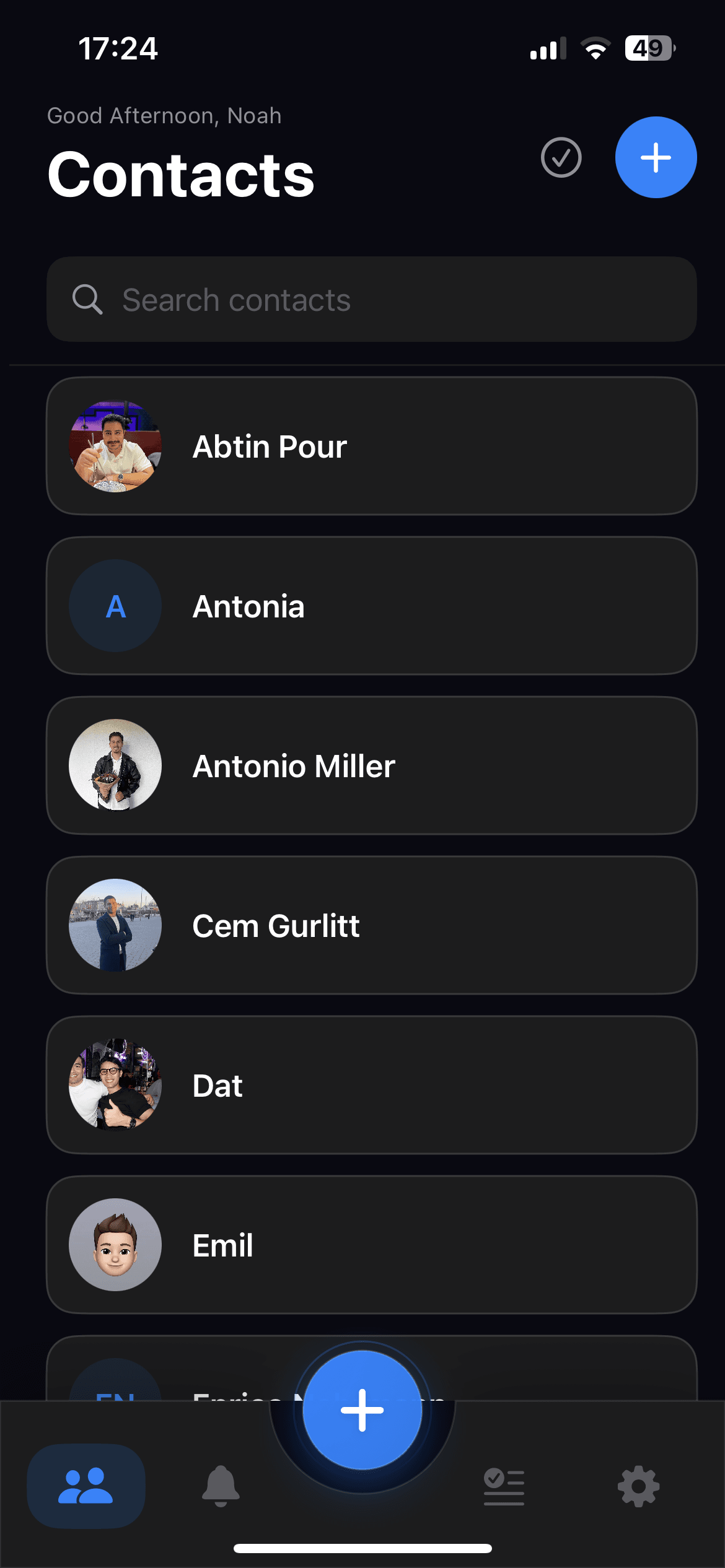Tap Cem Gurlitt's profile picture
Image resolution: width=725 pixels, height=1568 pixels.
pos(115,925)
